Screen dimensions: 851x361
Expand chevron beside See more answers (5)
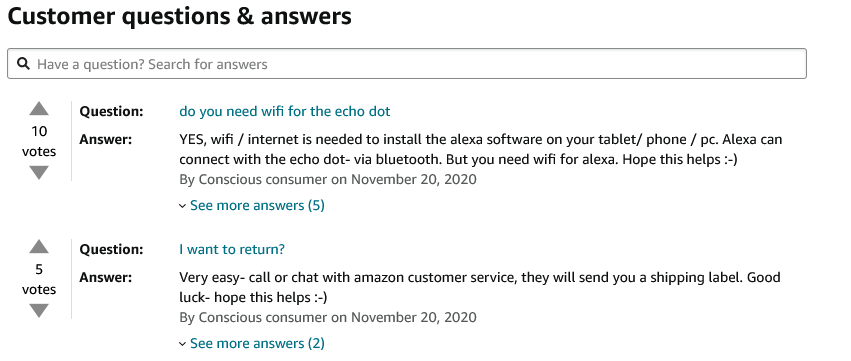183,206
